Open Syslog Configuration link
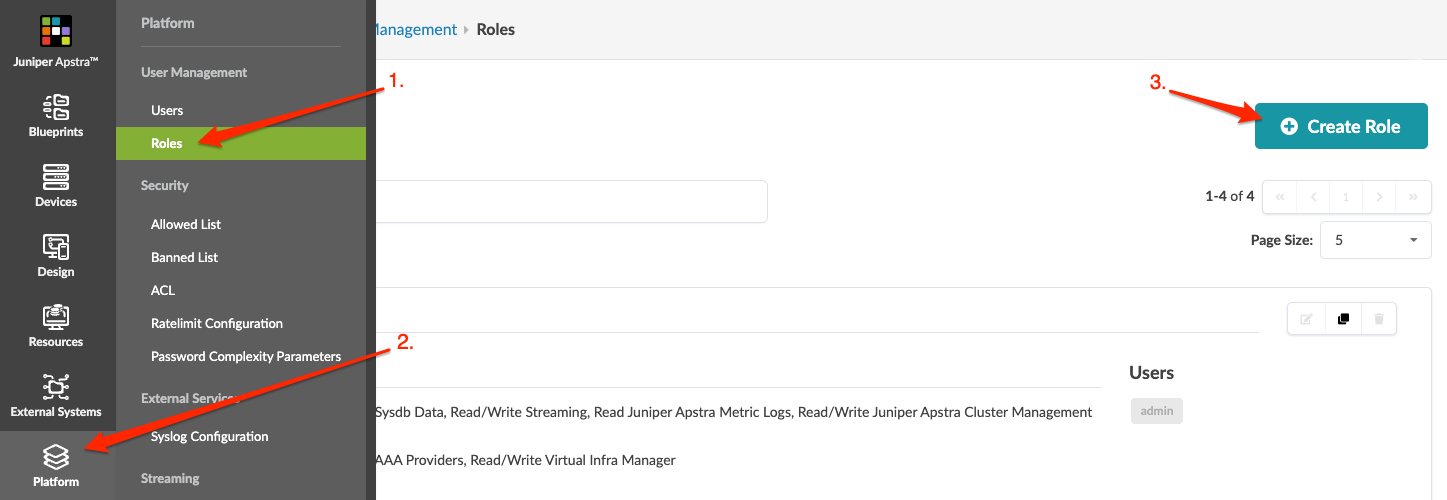 tap(210, 436)
